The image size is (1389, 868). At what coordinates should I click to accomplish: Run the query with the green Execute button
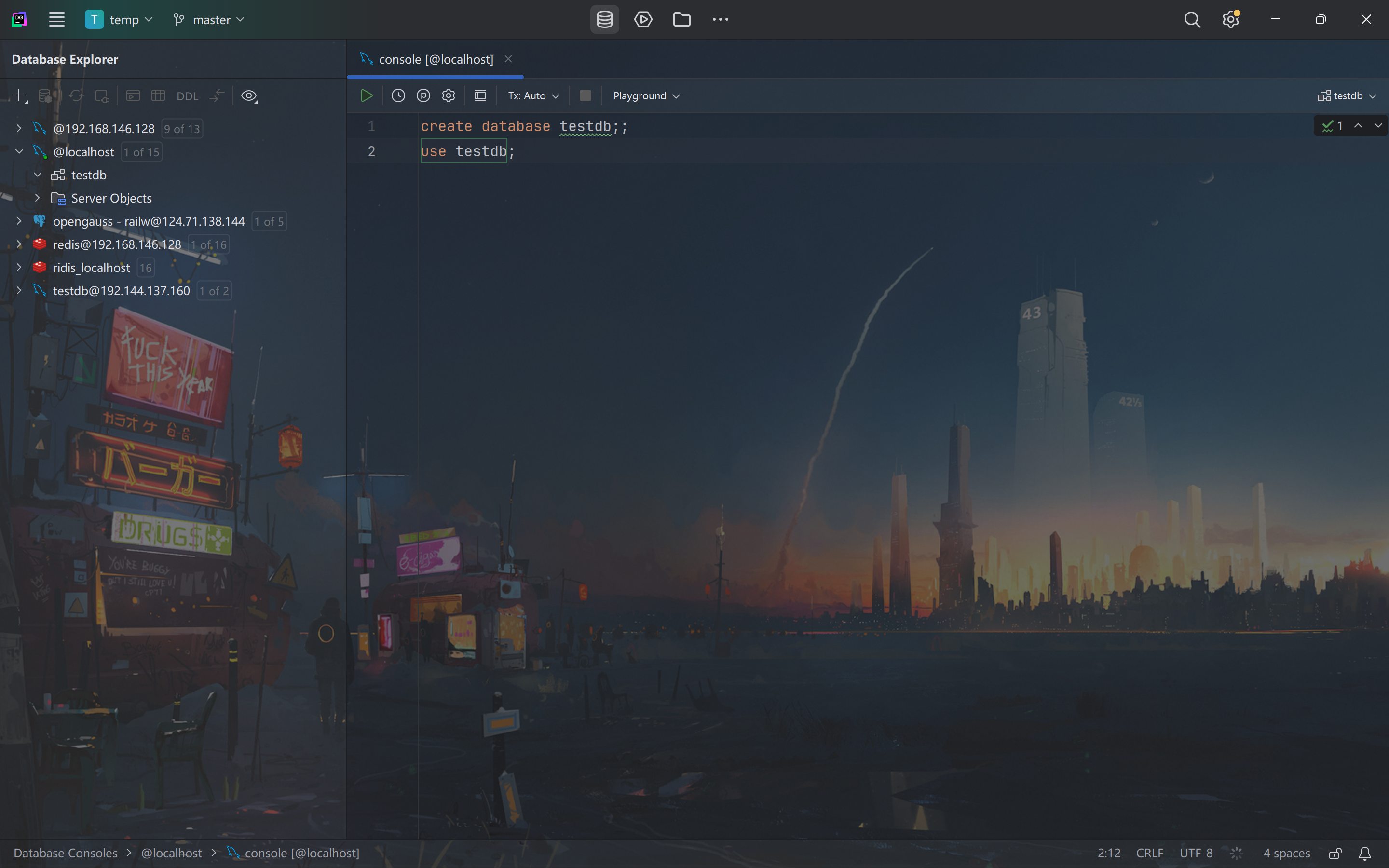[366, 96]
